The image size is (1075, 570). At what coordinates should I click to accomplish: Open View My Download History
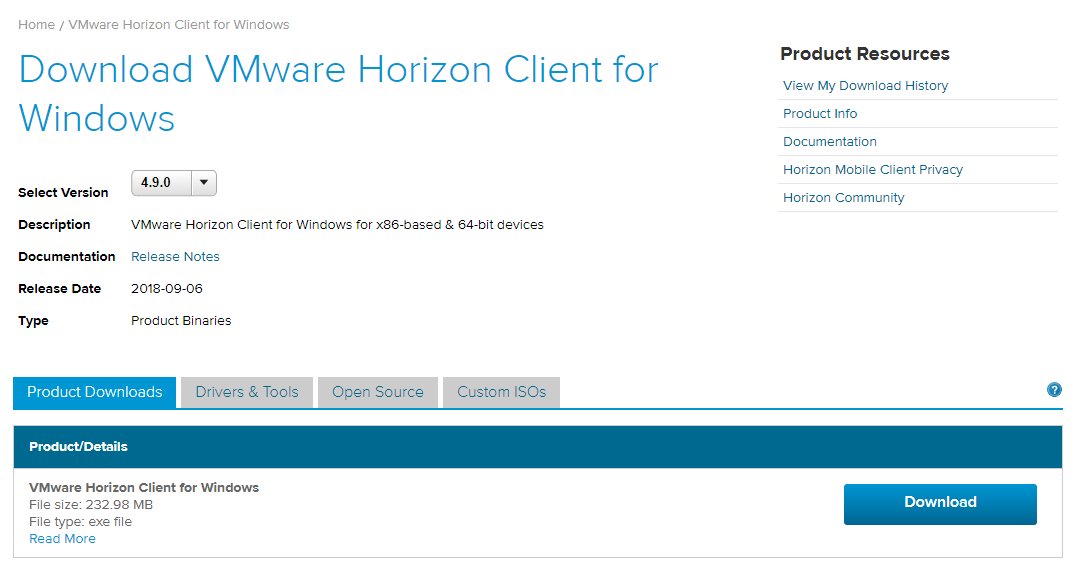[x=865, y=86]
